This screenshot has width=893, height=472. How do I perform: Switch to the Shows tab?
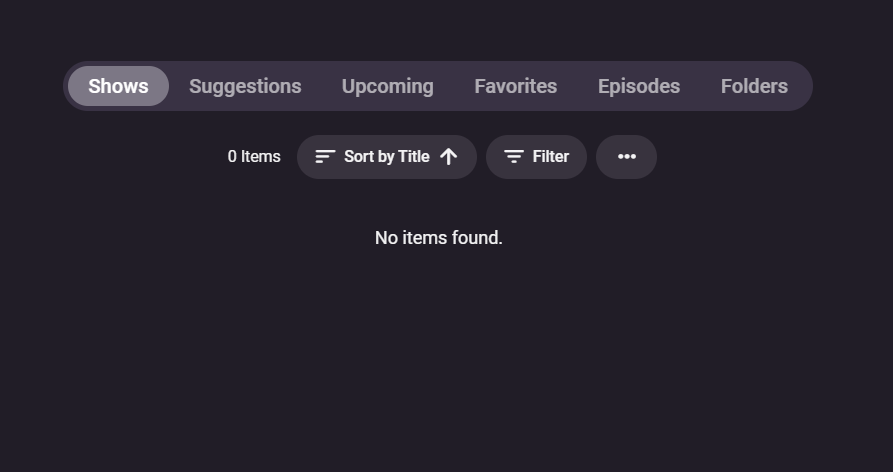click(118, 86)
